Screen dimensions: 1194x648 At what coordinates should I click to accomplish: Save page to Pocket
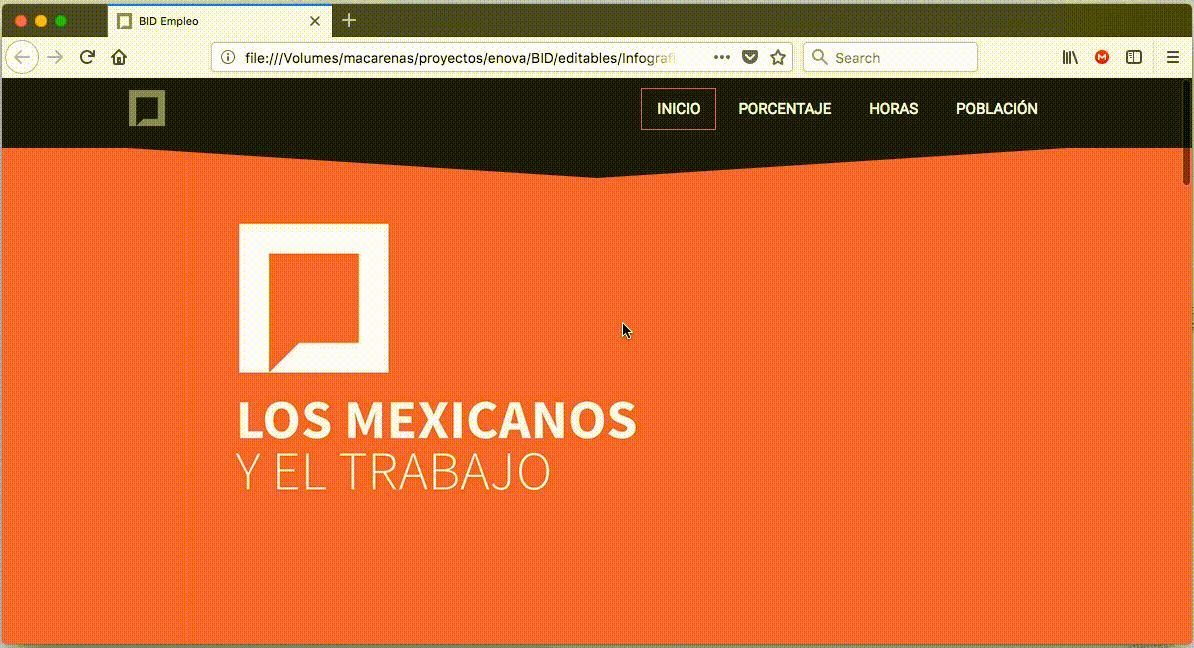[750, 58]
